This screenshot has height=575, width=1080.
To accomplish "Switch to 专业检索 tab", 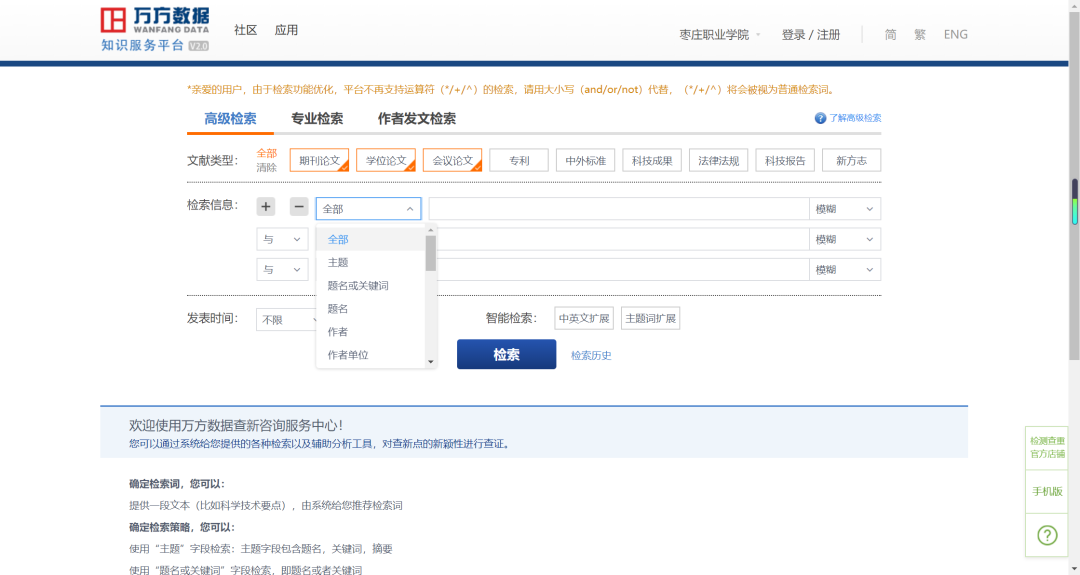I will [317, 118].
